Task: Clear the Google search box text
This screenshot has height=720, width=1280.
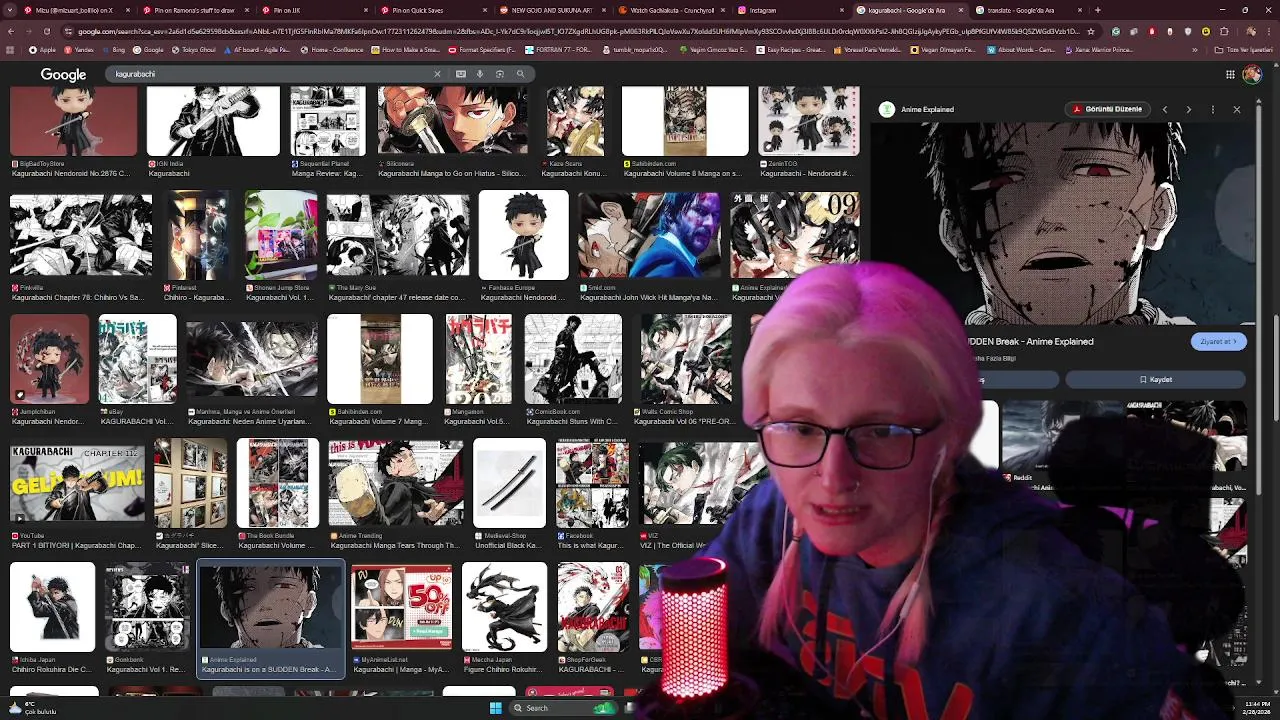Action: [437, 74]
